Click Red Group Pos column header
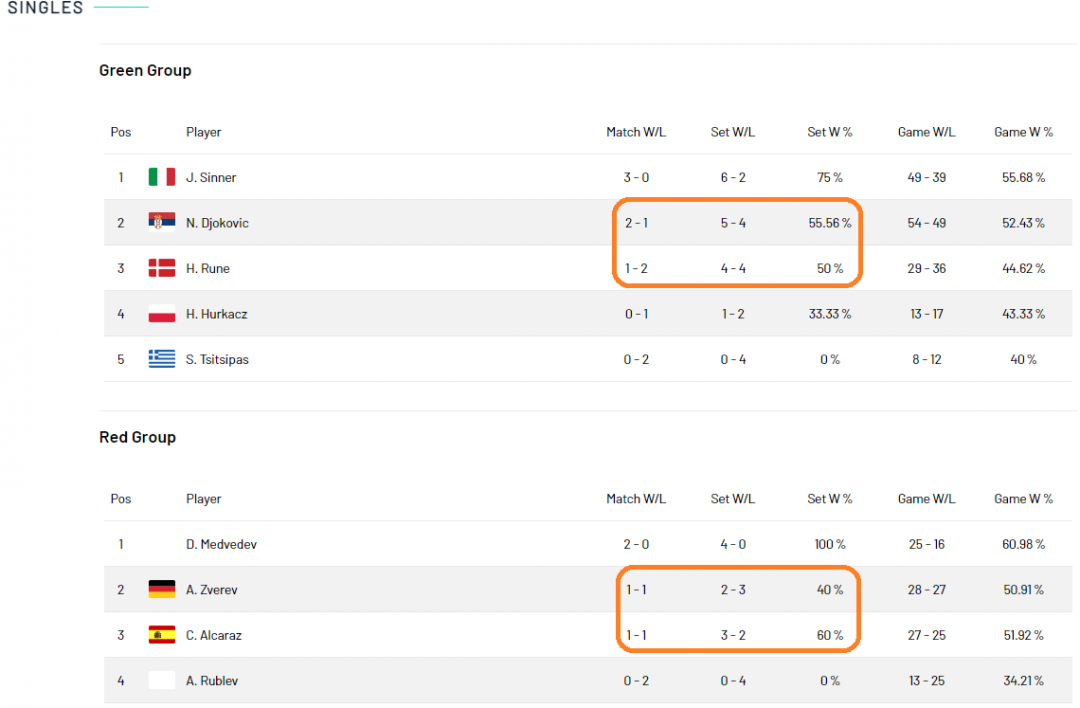This screenshot has width=1080, height=708. [121, 499]
